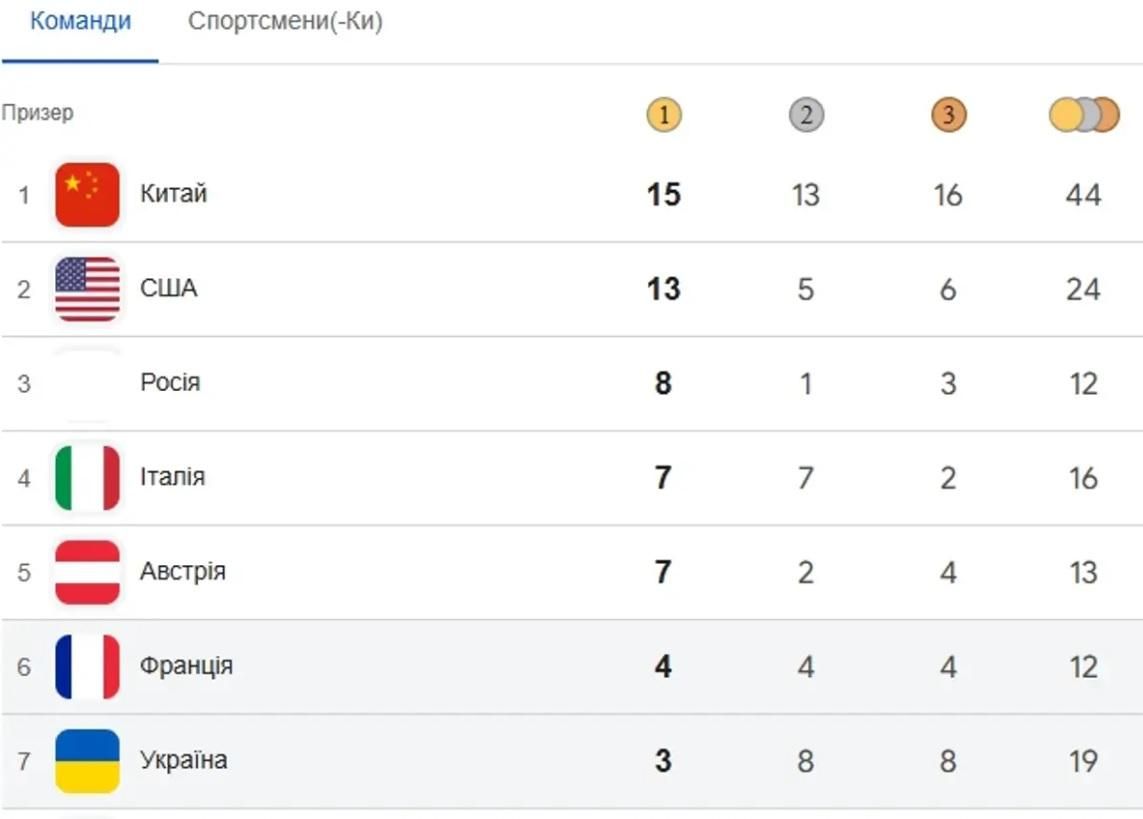The height and width of the screenshot is (819, 1143).
Task: Select the Україна team name
Action: [183, 760]
